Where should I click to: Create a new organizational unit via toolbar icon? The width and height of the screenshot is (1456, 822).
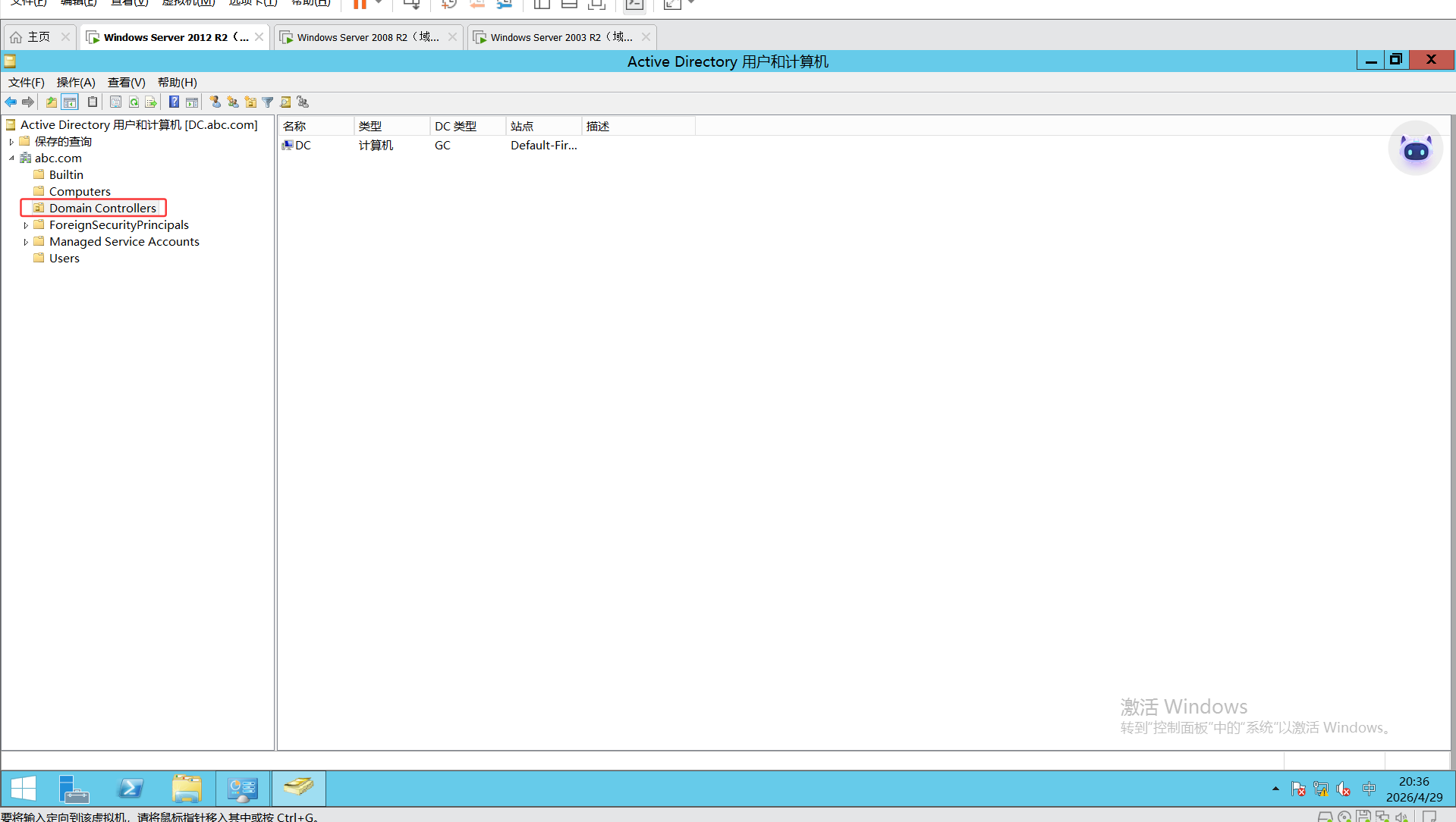(x=250, y=102)
